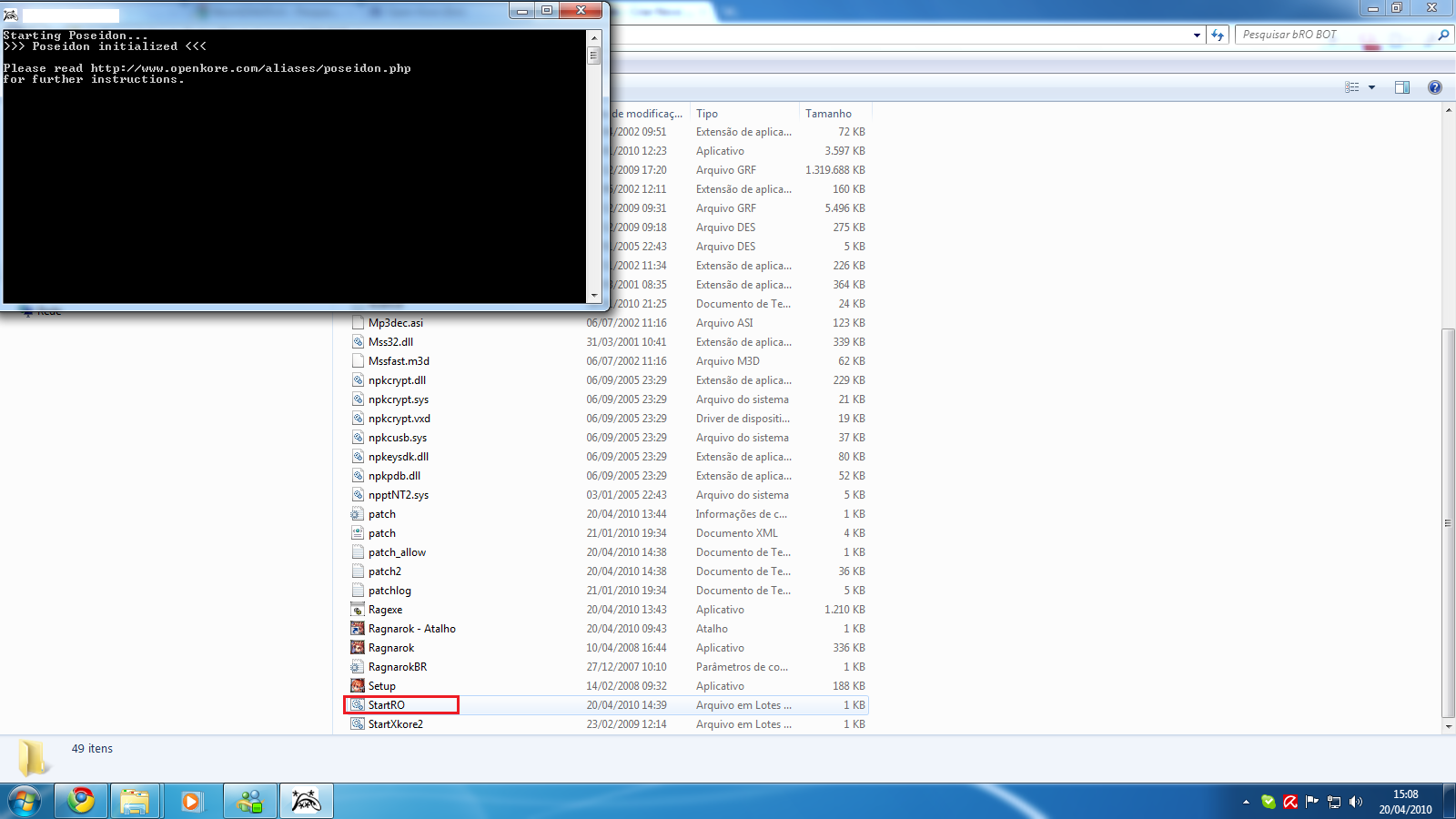Select the patch2 file name
The height and width of the screenshot is (819, 1456).
point(385,571)
